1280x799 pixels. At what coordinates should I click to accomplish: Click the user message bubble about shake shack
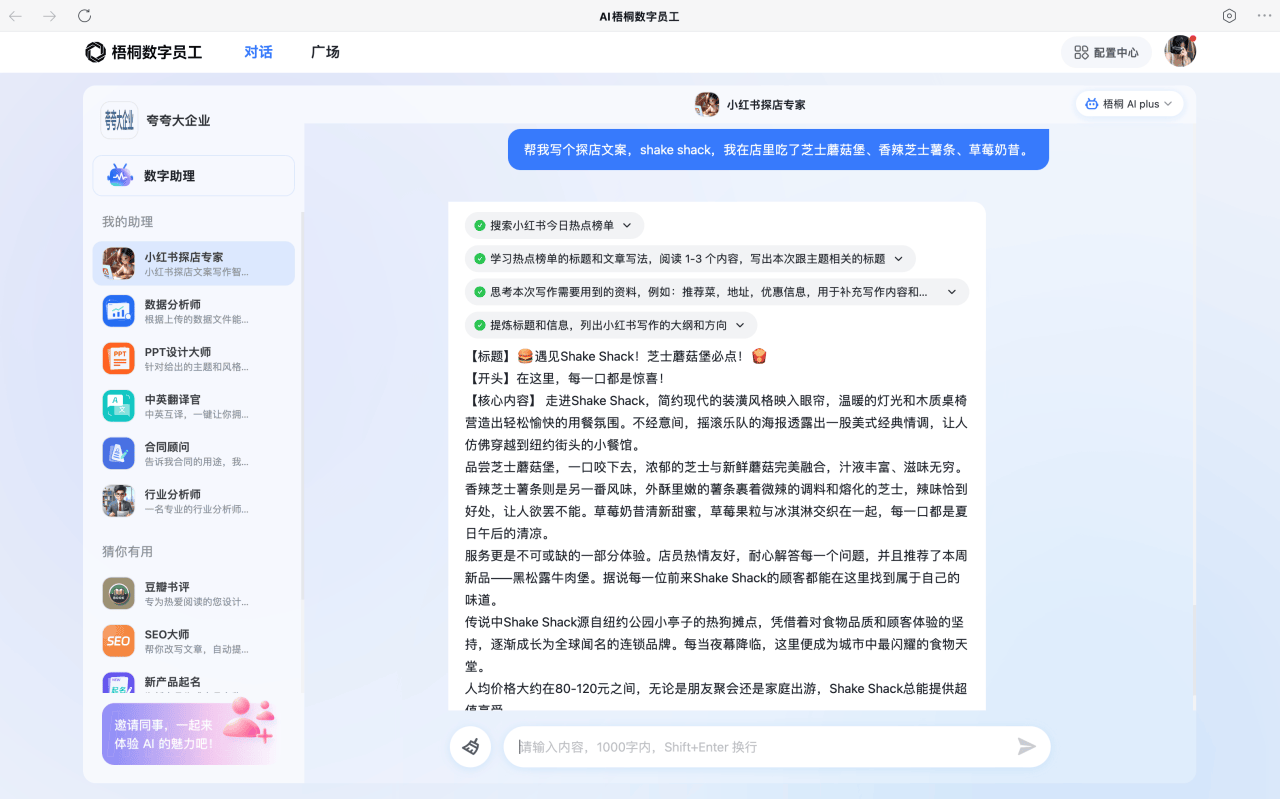778,150
